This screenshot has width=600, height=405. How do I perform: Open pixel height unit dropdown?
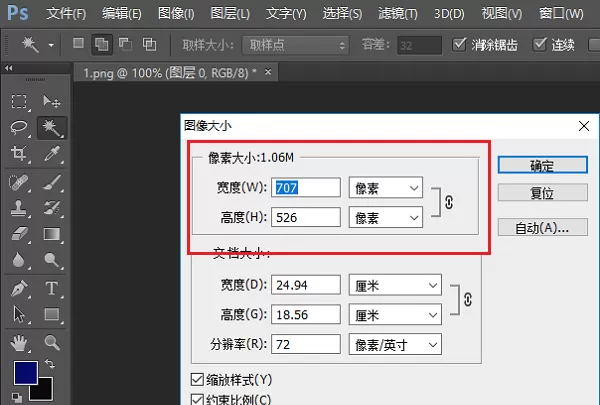[386, 217]
